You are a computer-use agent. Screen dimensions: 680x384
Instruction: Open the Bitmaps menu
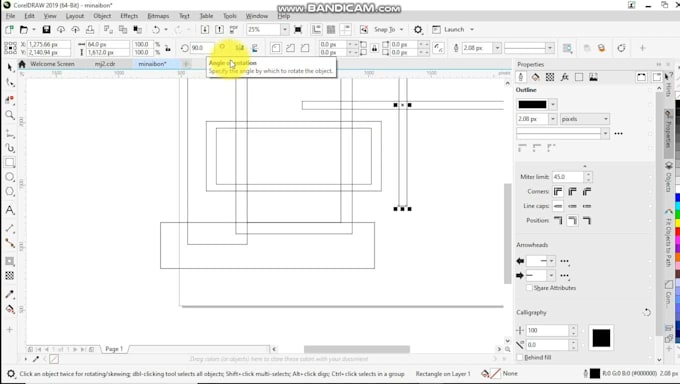pyautogui.click(x=158, y=16)
